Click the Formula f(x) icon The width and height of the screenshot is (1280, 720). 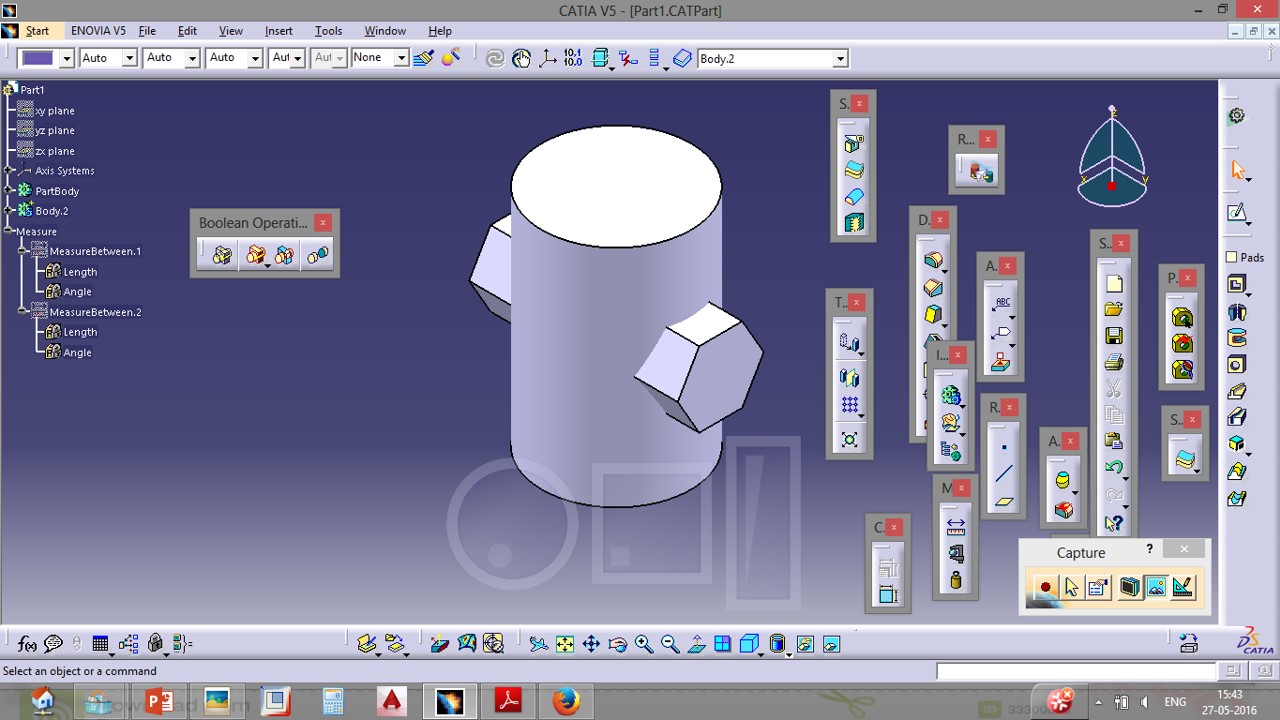[27, 644]
